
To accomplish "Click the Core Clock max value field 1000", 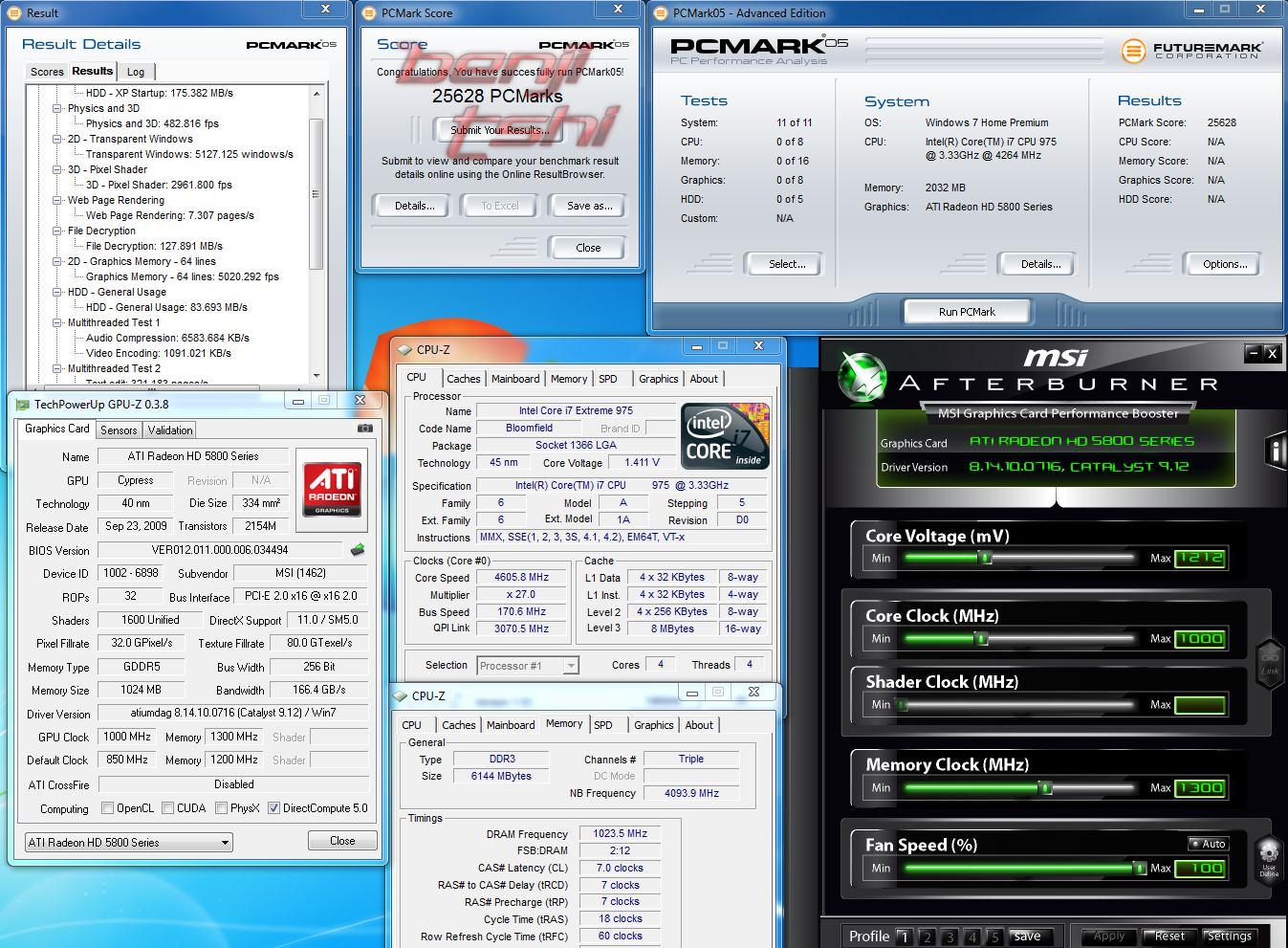I will 1199,639.
